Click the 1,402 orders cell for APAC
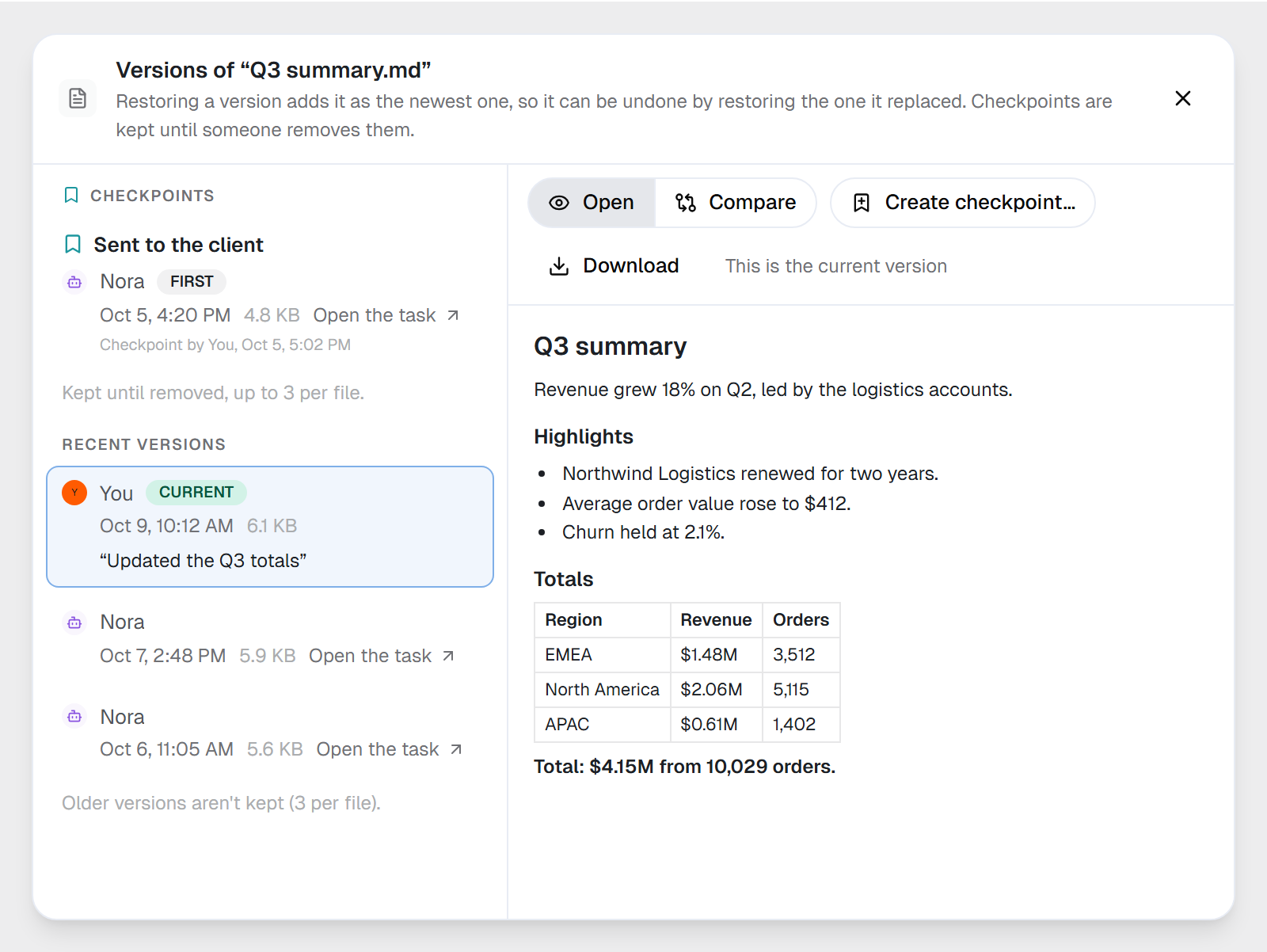 point(801,725)
